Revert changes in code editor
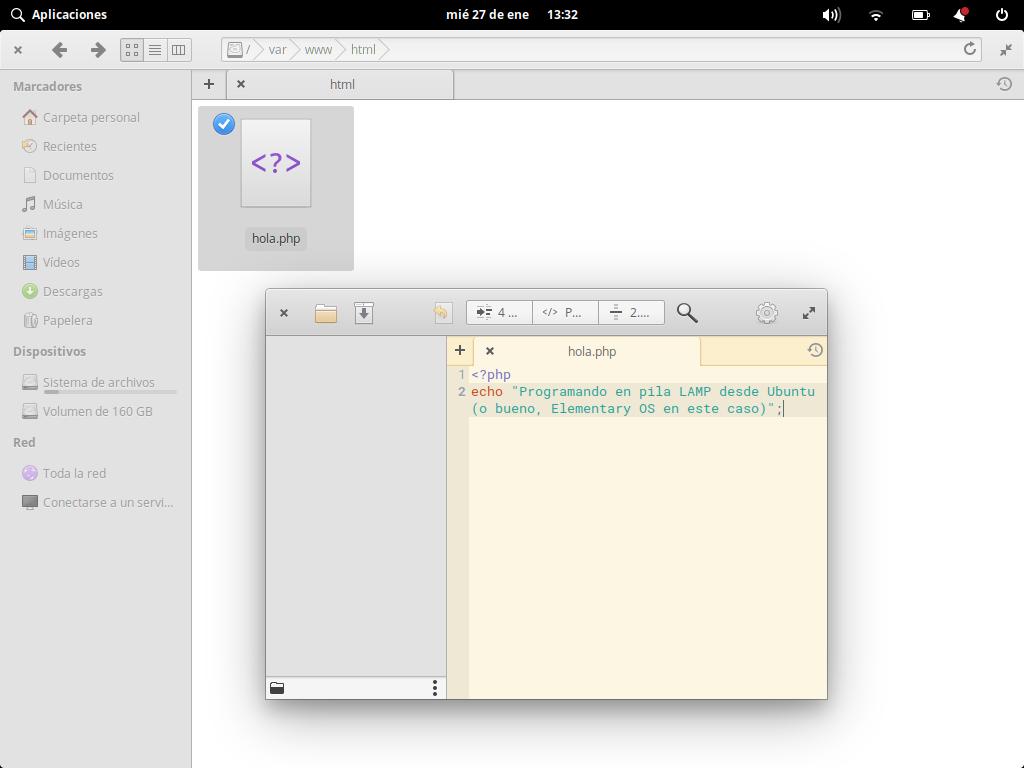 pos(441,313)
